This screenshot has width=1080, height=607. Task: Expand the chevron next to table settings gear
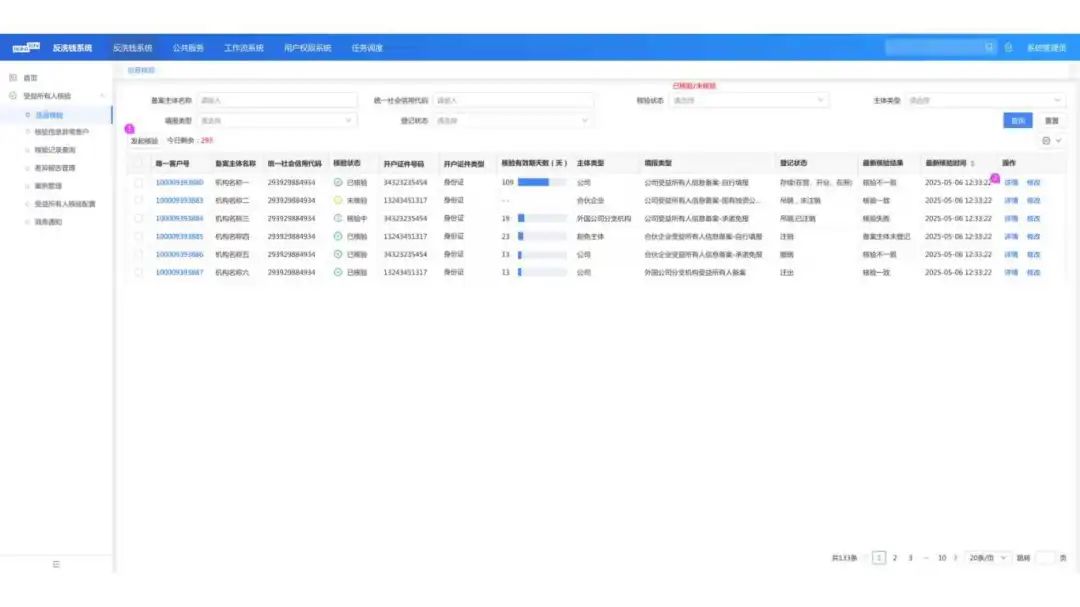coord(1059,141)
